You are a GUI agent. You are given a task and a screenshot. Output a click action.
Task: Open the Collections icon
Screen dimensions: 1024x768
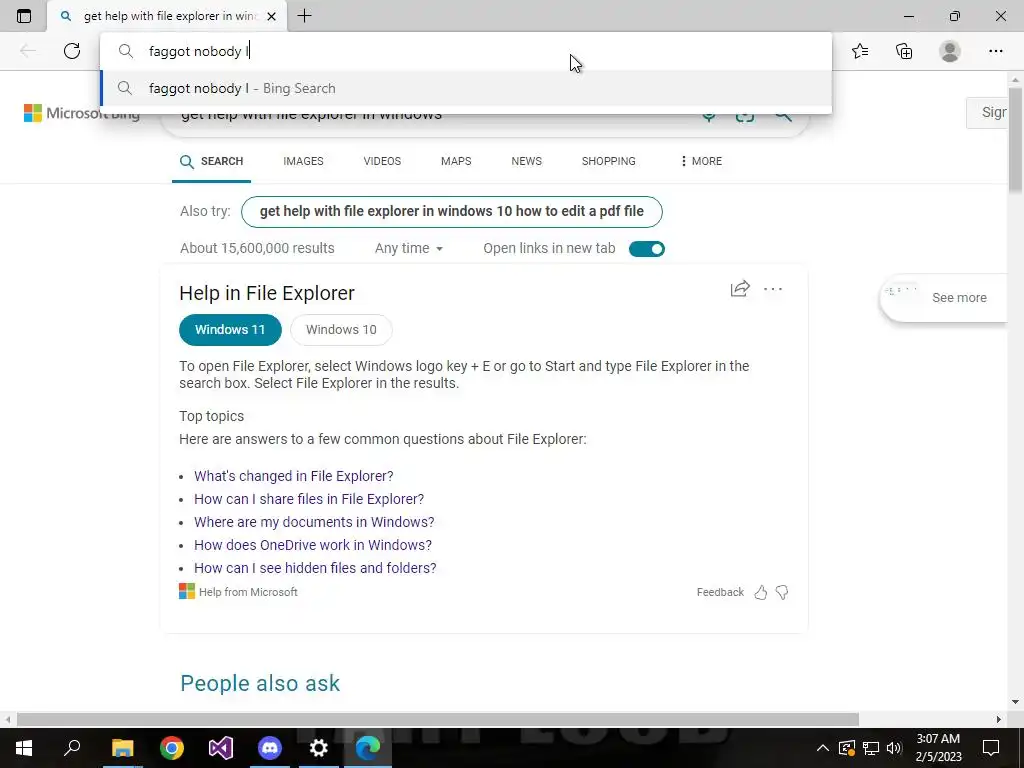[x=904, y=51]
